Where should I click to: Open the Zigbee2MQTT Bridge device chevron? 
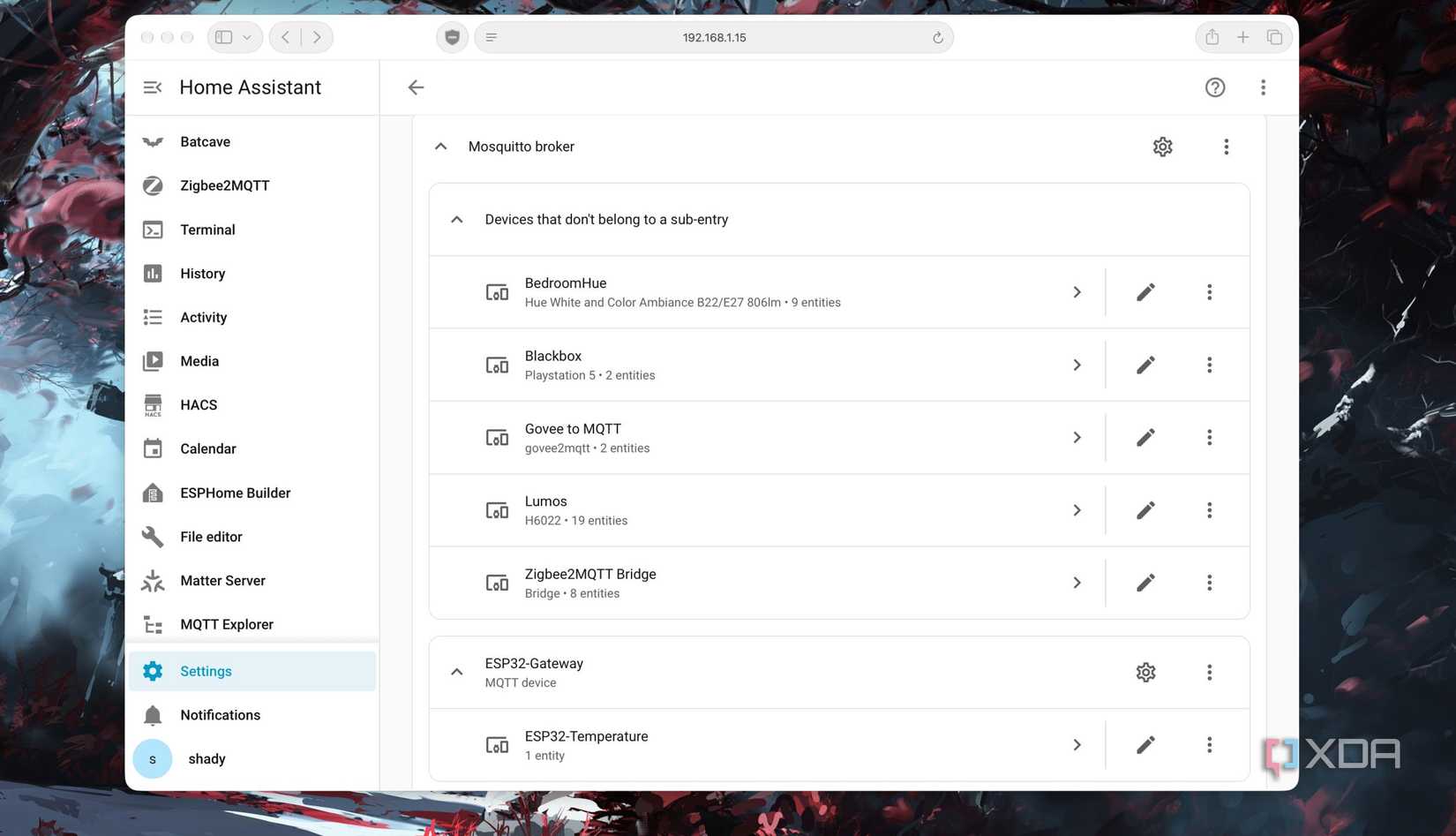pyautogui.click(x=1077, y=583)
